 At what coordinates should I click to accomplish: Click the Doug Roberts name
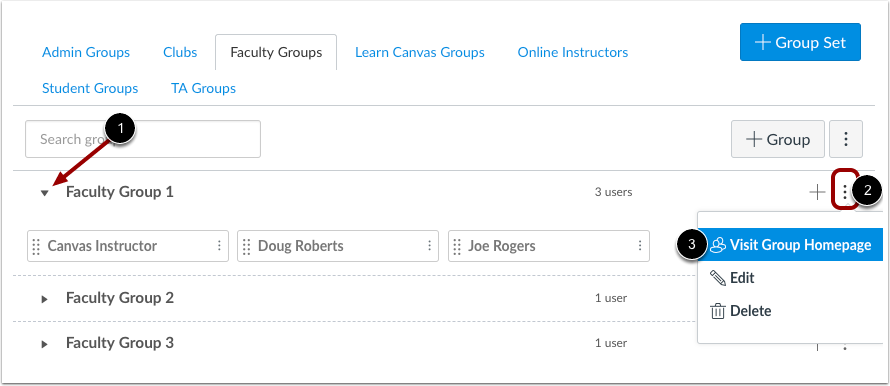click(x=301, y=246)
